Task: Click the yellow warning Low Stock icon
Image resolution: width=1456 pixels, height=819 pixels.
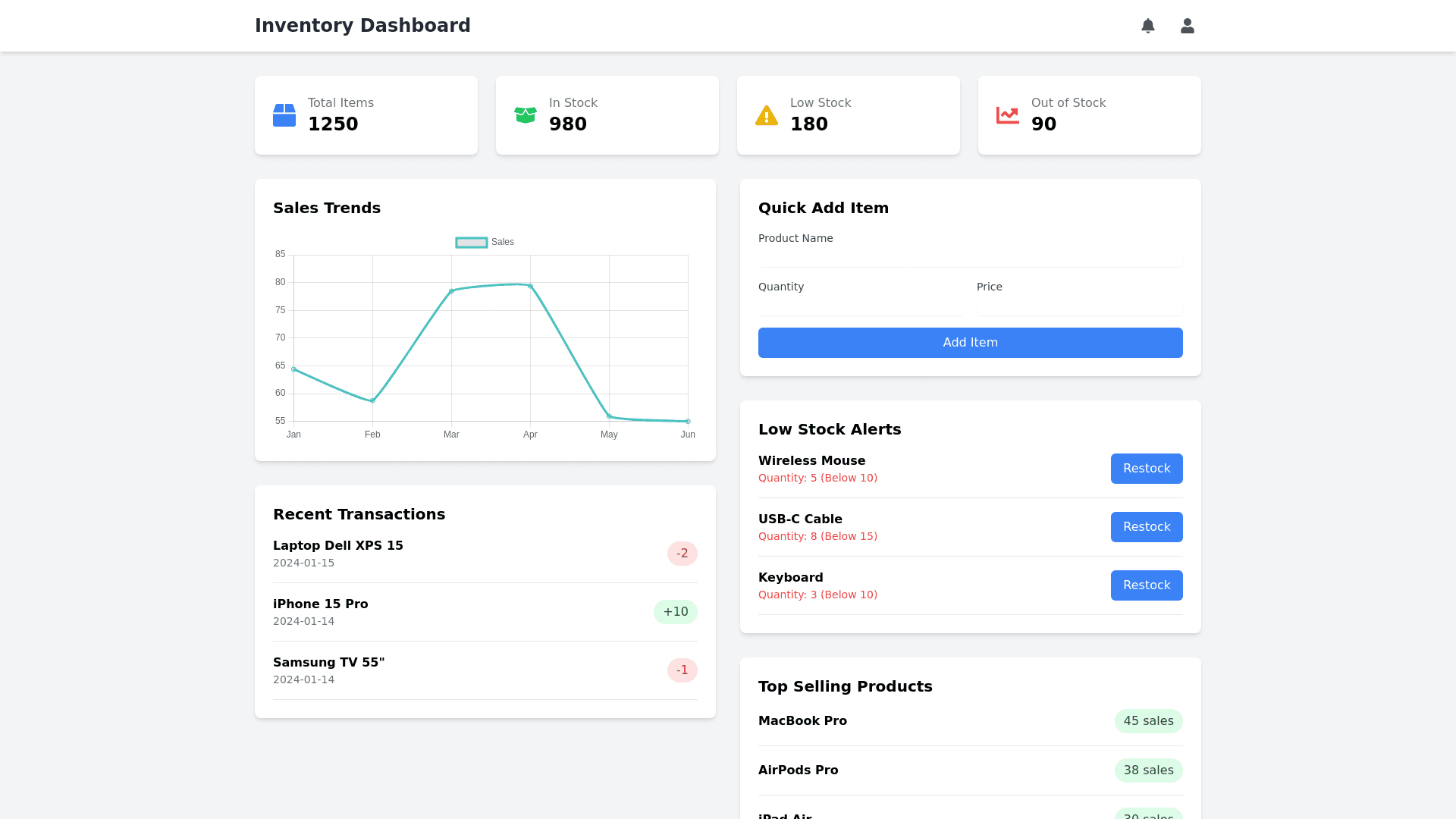Action: pyautogui.click(x=767, y=115)
